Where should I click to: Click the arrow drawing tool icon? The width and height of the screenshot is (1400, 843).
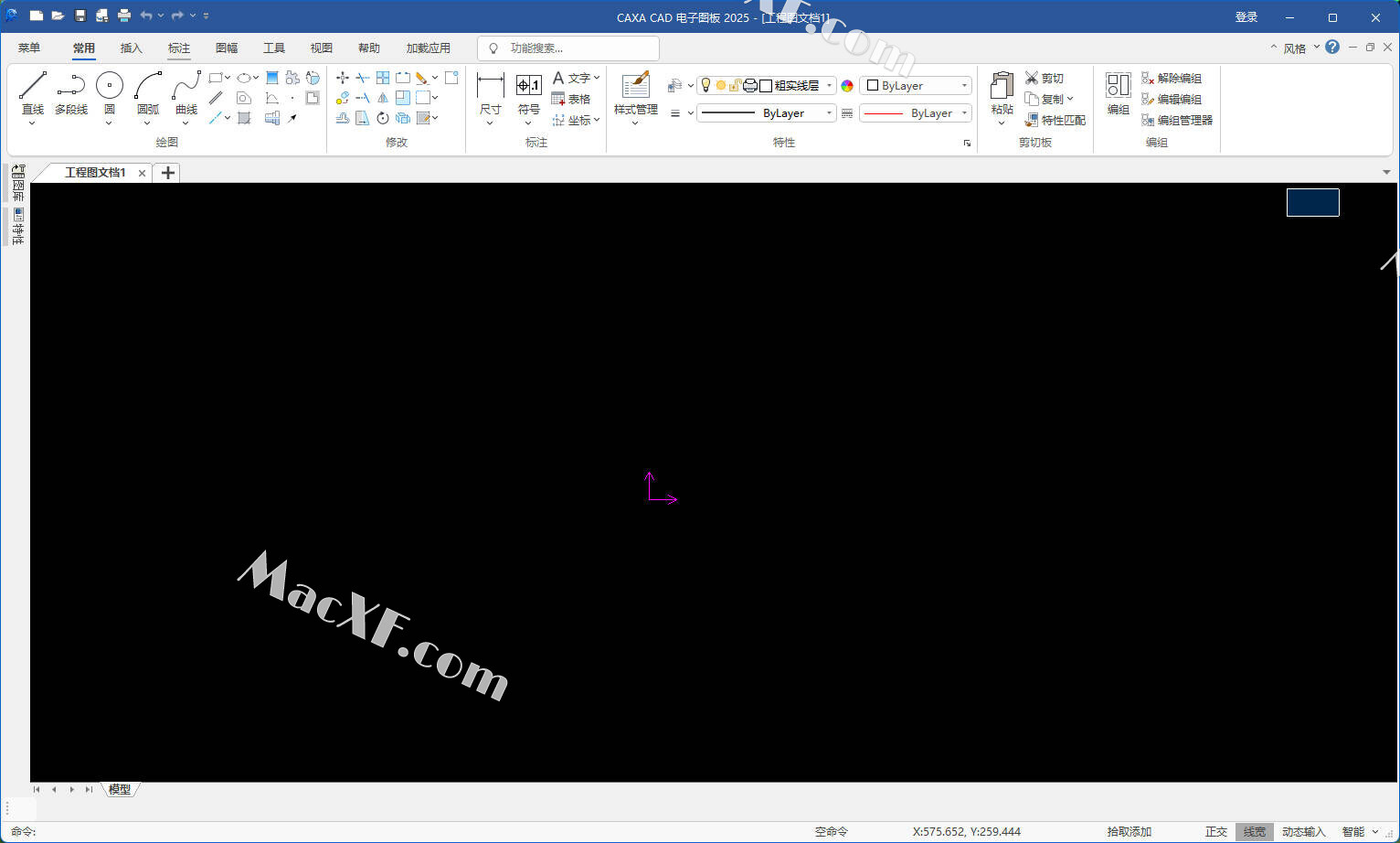pos(292,118)
